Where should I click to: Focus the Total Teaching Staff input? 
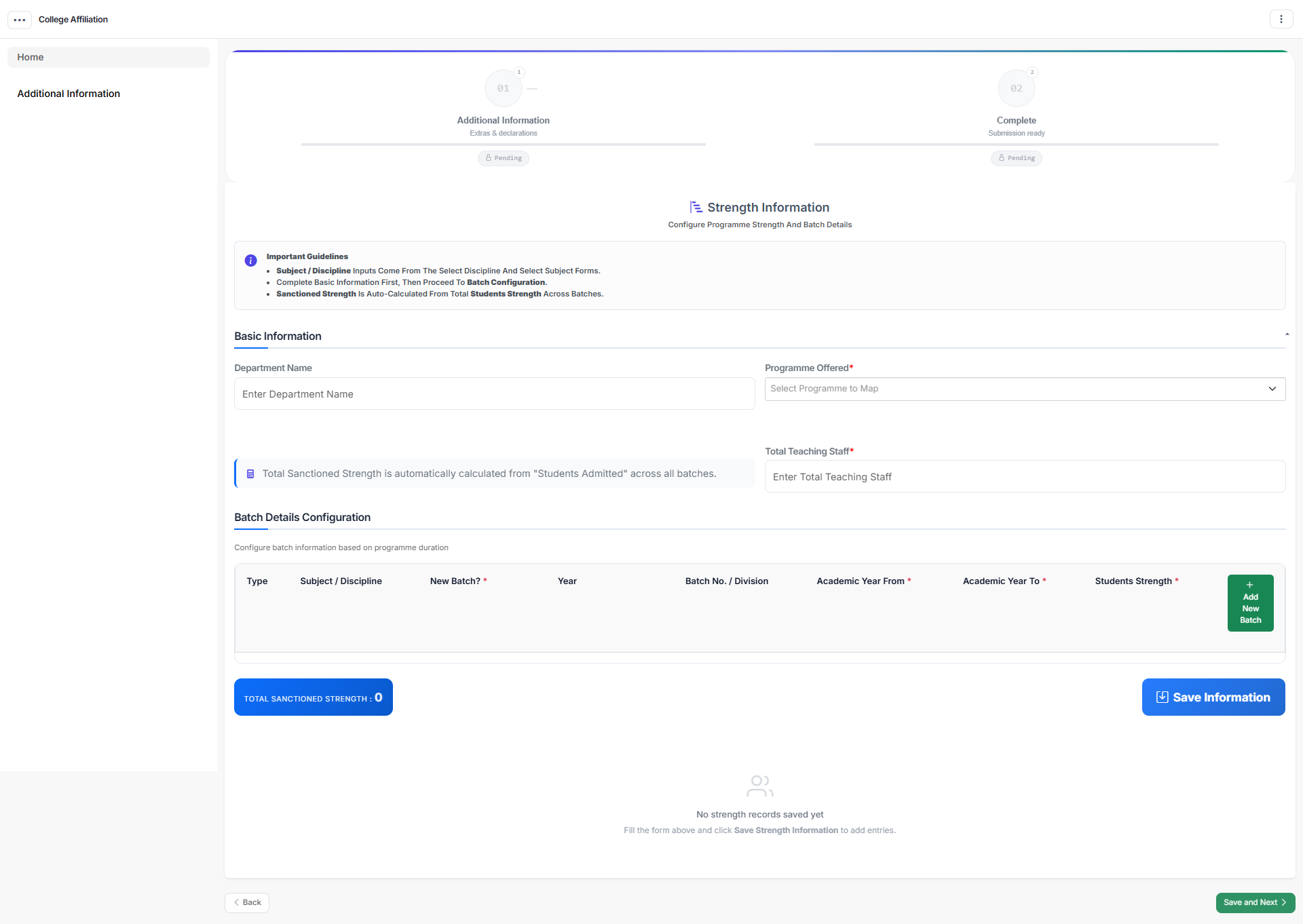(1025, 477)
